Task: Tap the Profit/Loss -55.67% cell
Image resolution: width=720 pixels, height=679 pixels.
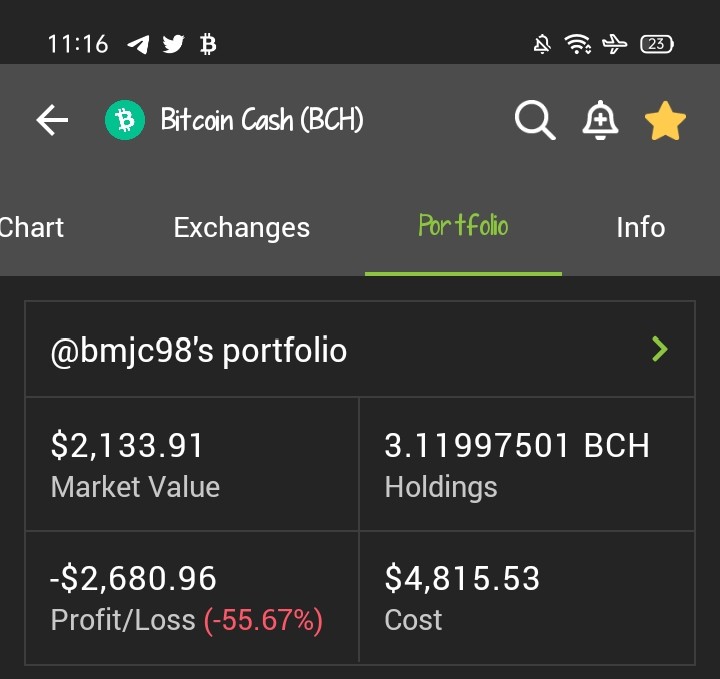Action: coord(192,597)
